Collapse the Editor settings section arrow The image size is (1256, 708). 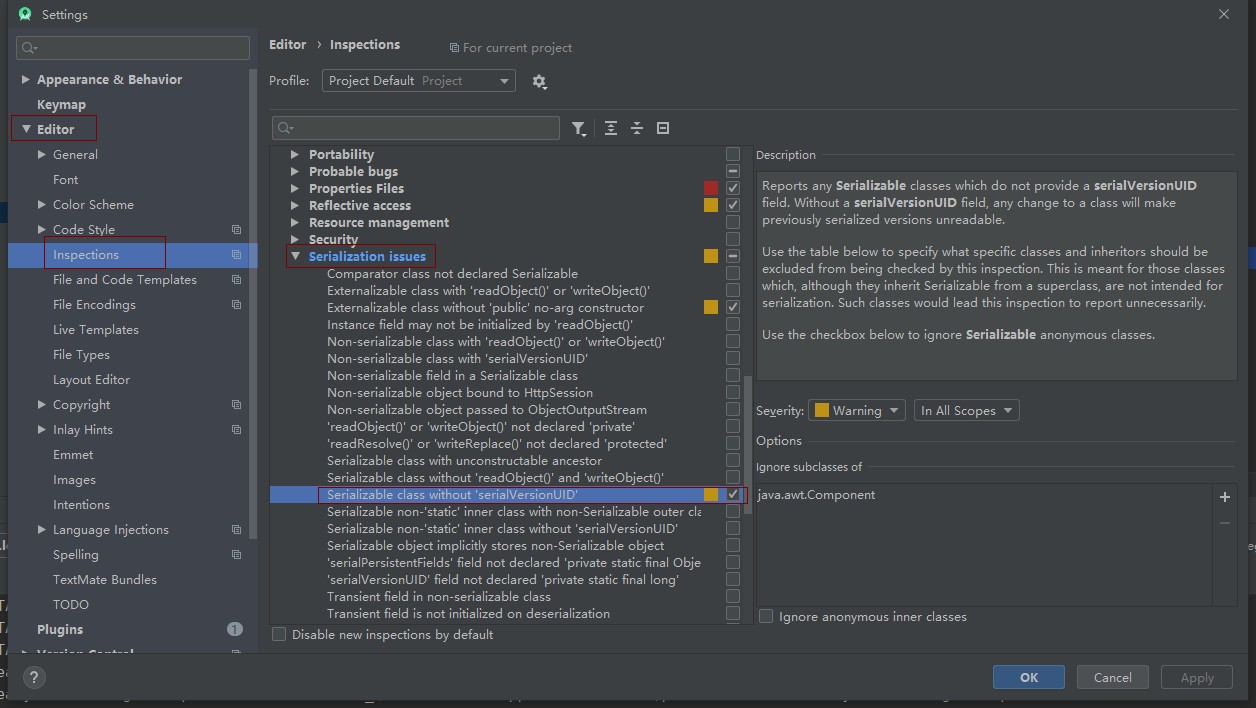[26, 129]
